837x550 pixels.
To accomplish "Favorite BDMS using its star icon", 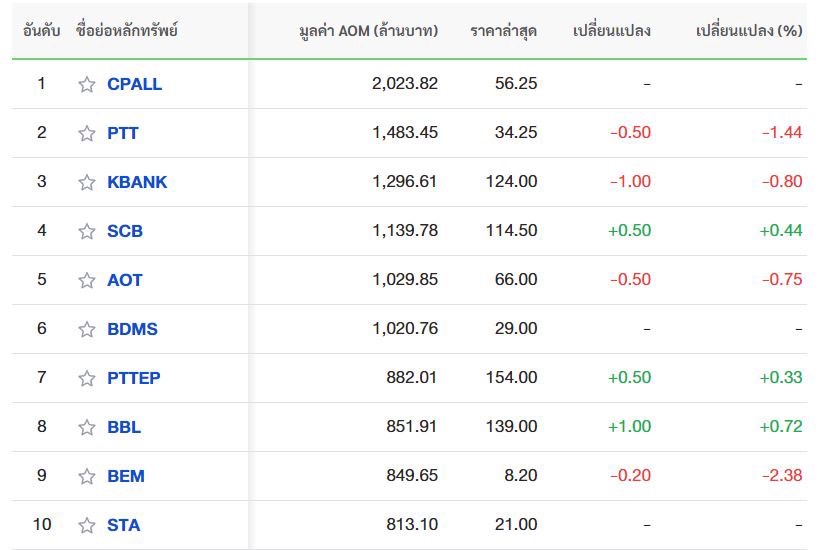I will click(x=86, y=329).
